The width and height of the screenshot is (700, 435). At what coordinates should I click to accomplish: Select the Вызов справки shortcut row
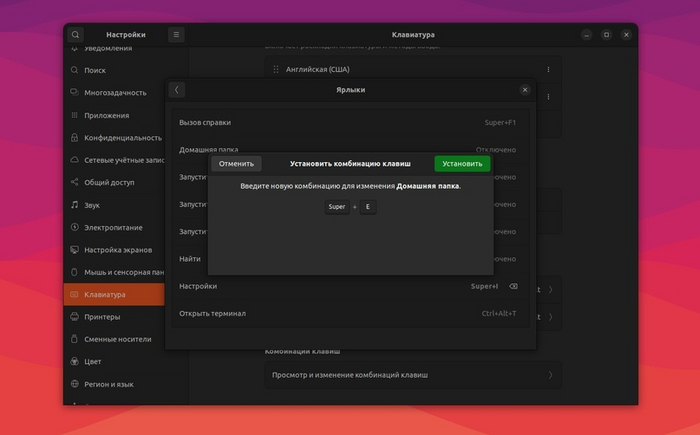(350, 122)
